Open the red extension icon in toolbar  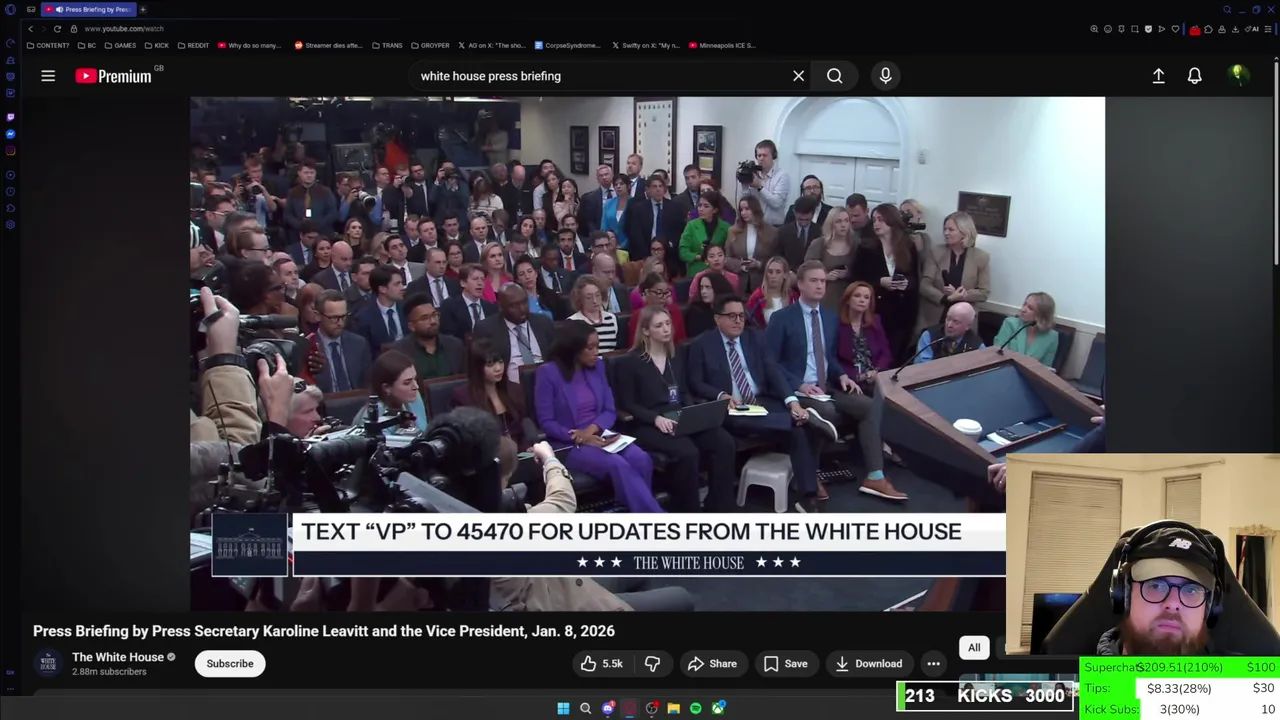1195,30
